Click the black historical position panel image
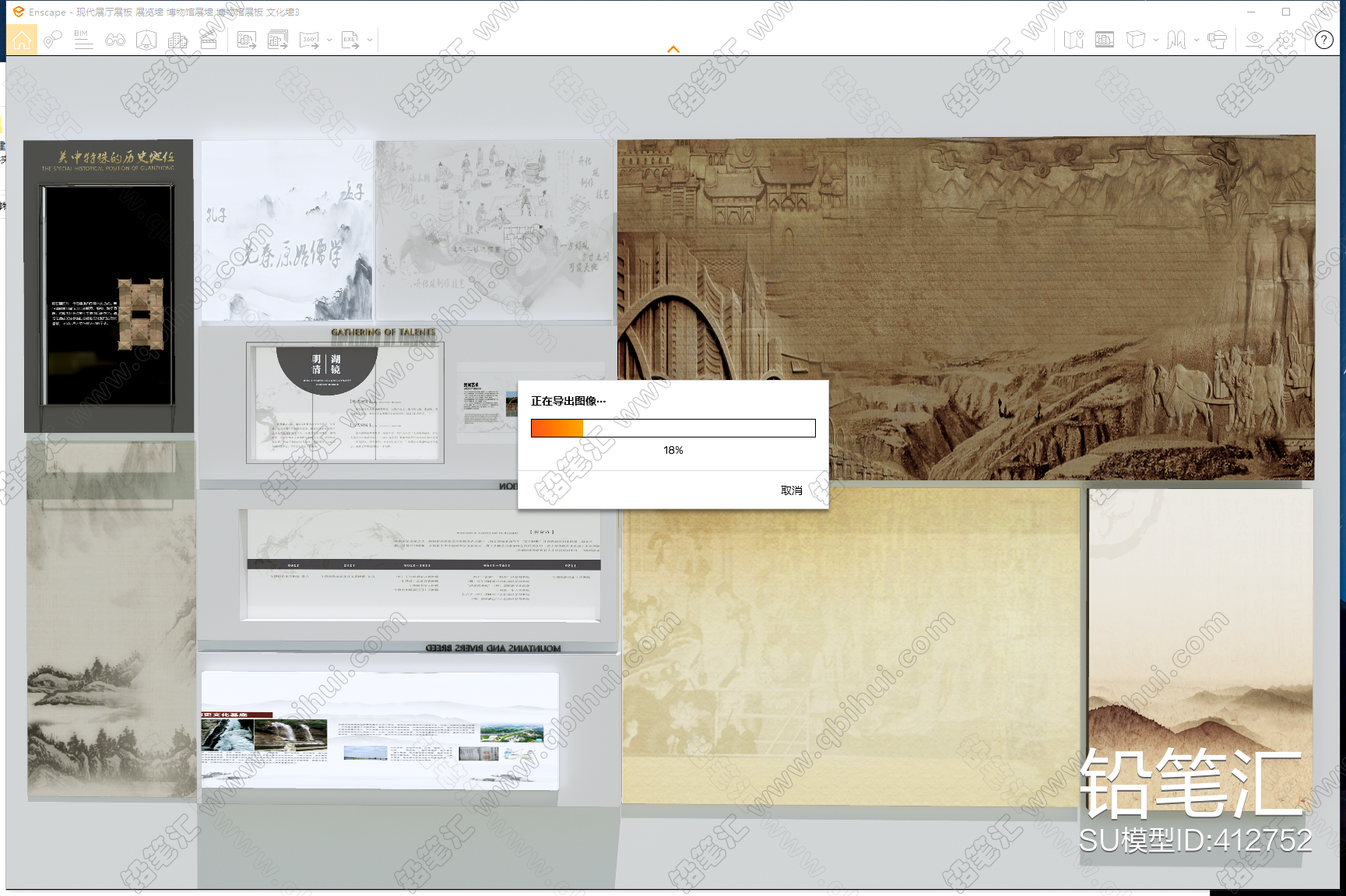The height and width of the screenshot is (896, 1346). coord(109,286)
